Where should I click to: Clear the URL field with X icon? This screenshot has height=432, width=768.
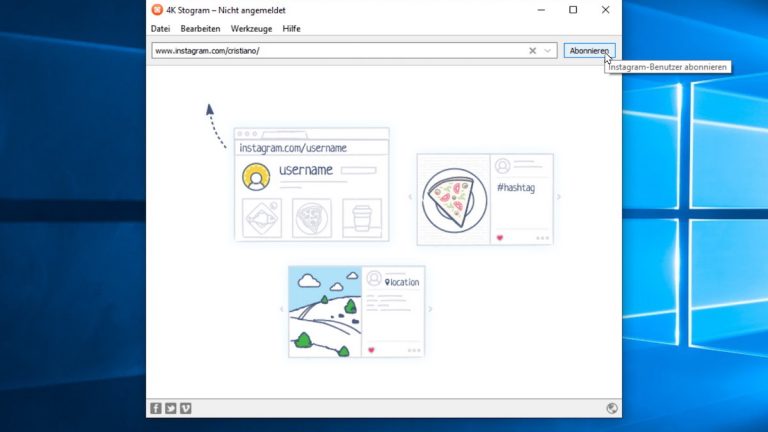(x=532, y=51)
